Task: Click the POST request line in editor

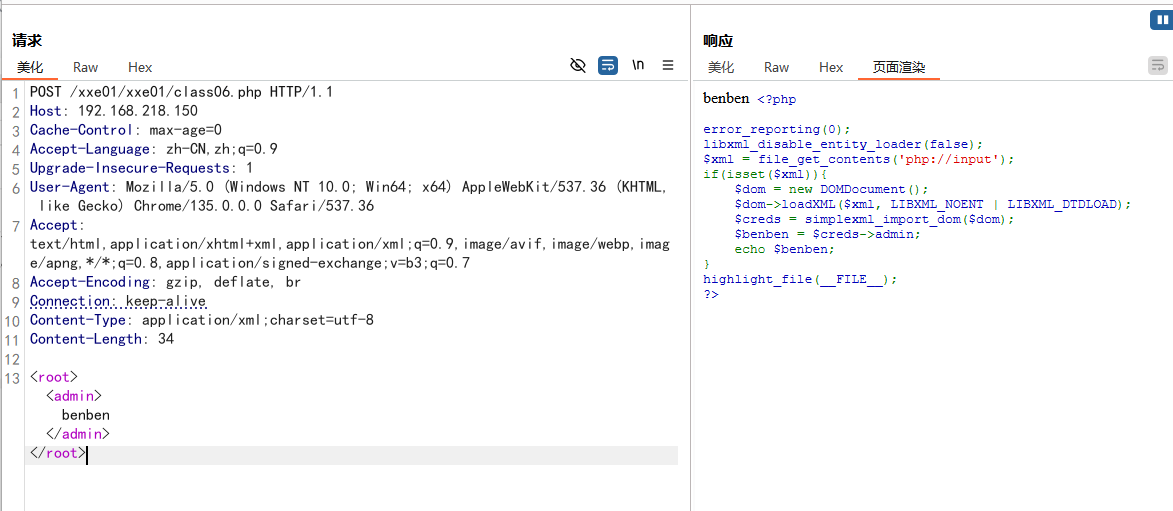Action: tap(181, 92)
